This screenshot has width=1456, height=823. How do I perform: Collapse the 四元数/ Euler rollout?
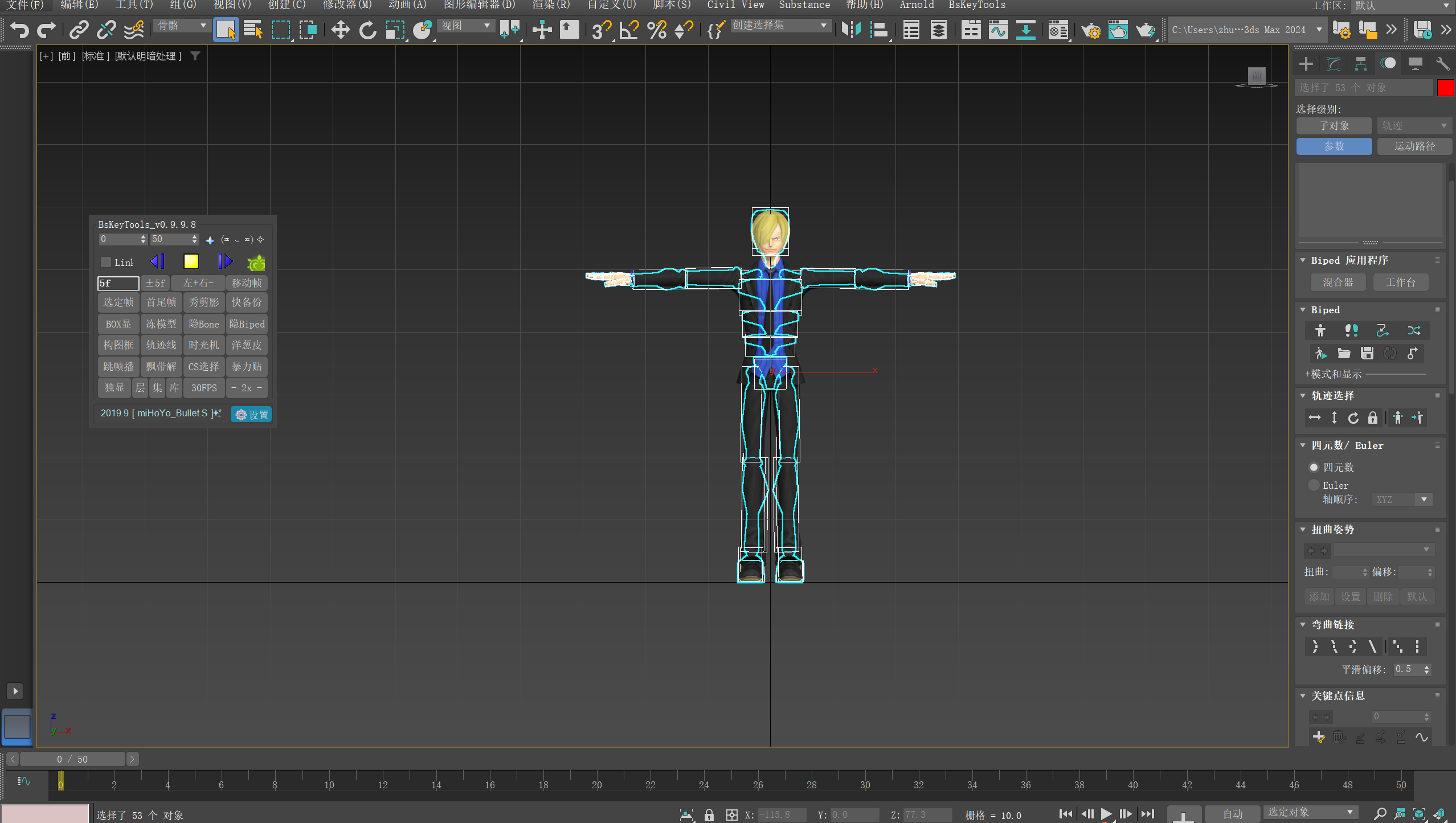pos(1303,445)
